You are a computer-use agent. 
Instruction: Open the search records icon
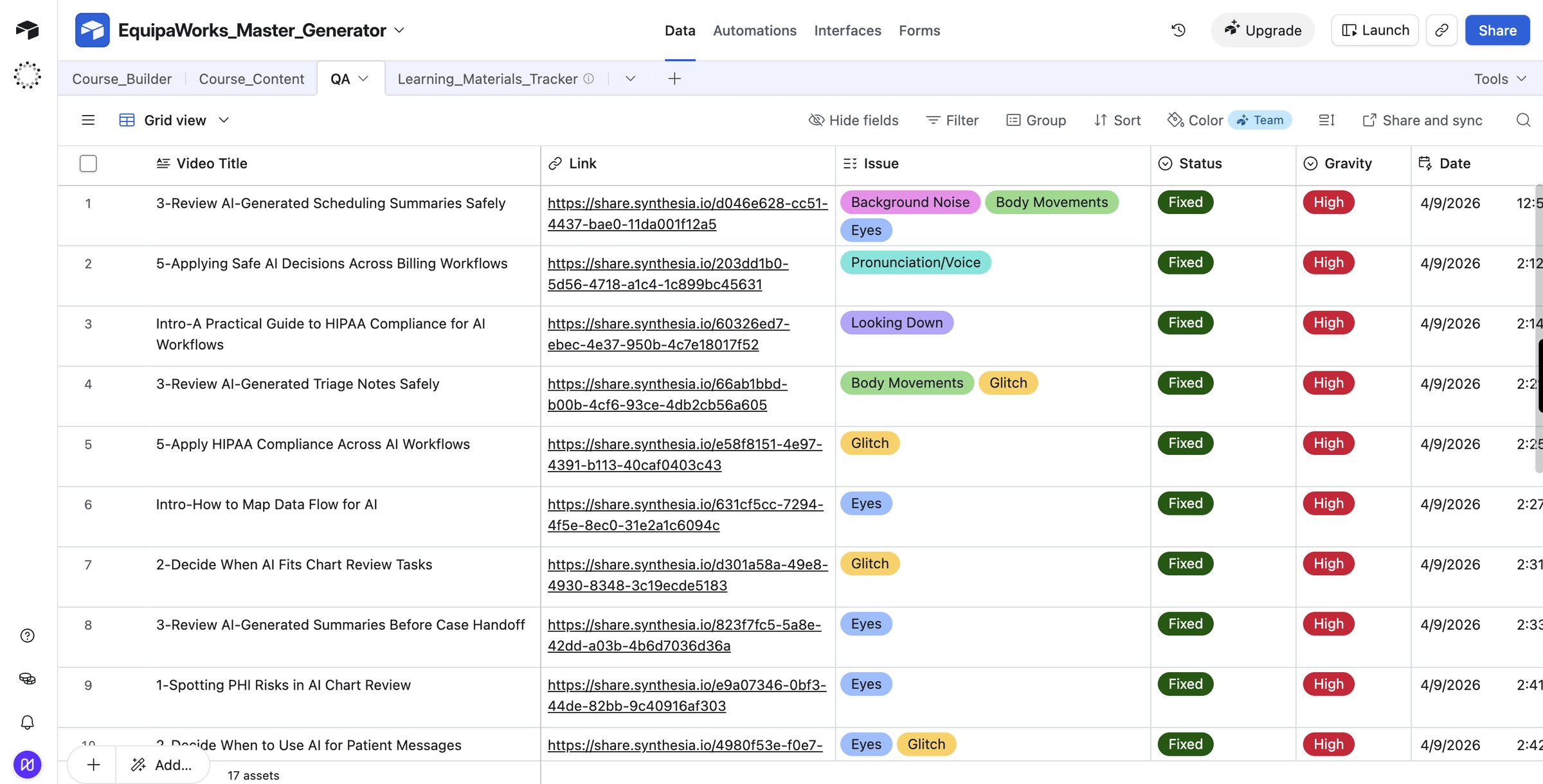(x=1523, y=120)
